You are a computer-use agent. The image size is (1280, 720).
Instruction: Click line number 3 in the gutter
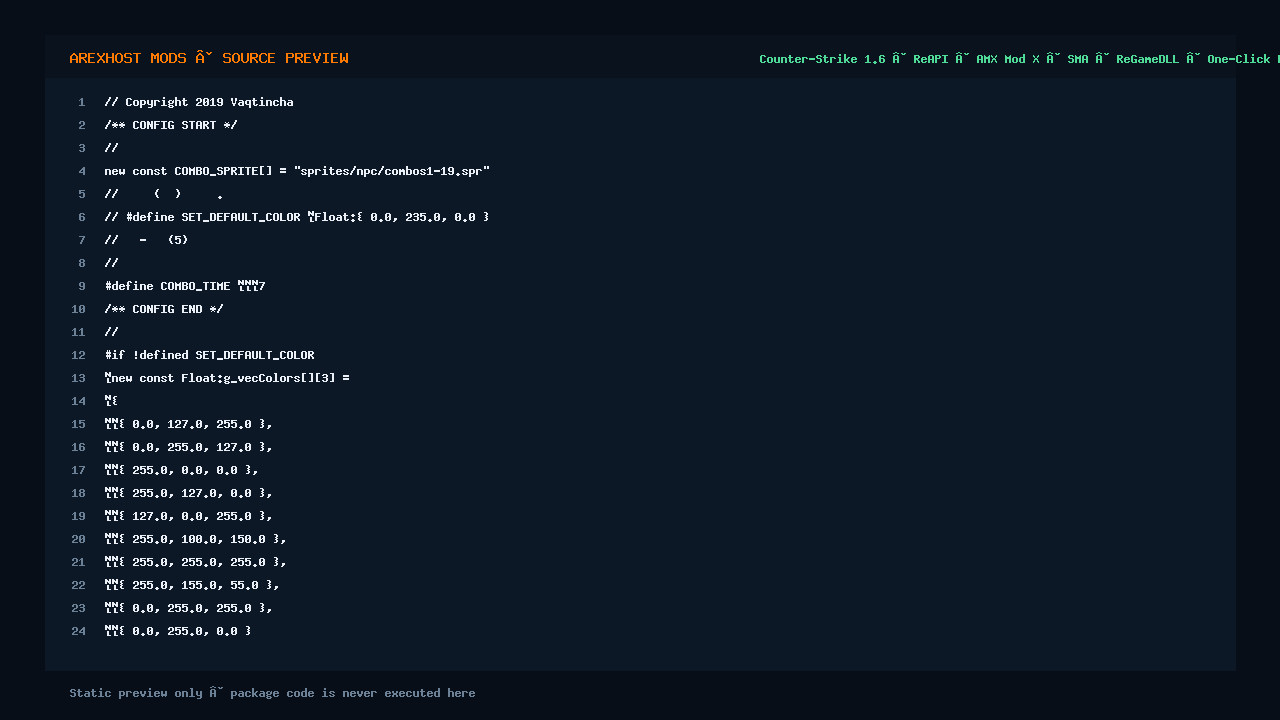82,148
